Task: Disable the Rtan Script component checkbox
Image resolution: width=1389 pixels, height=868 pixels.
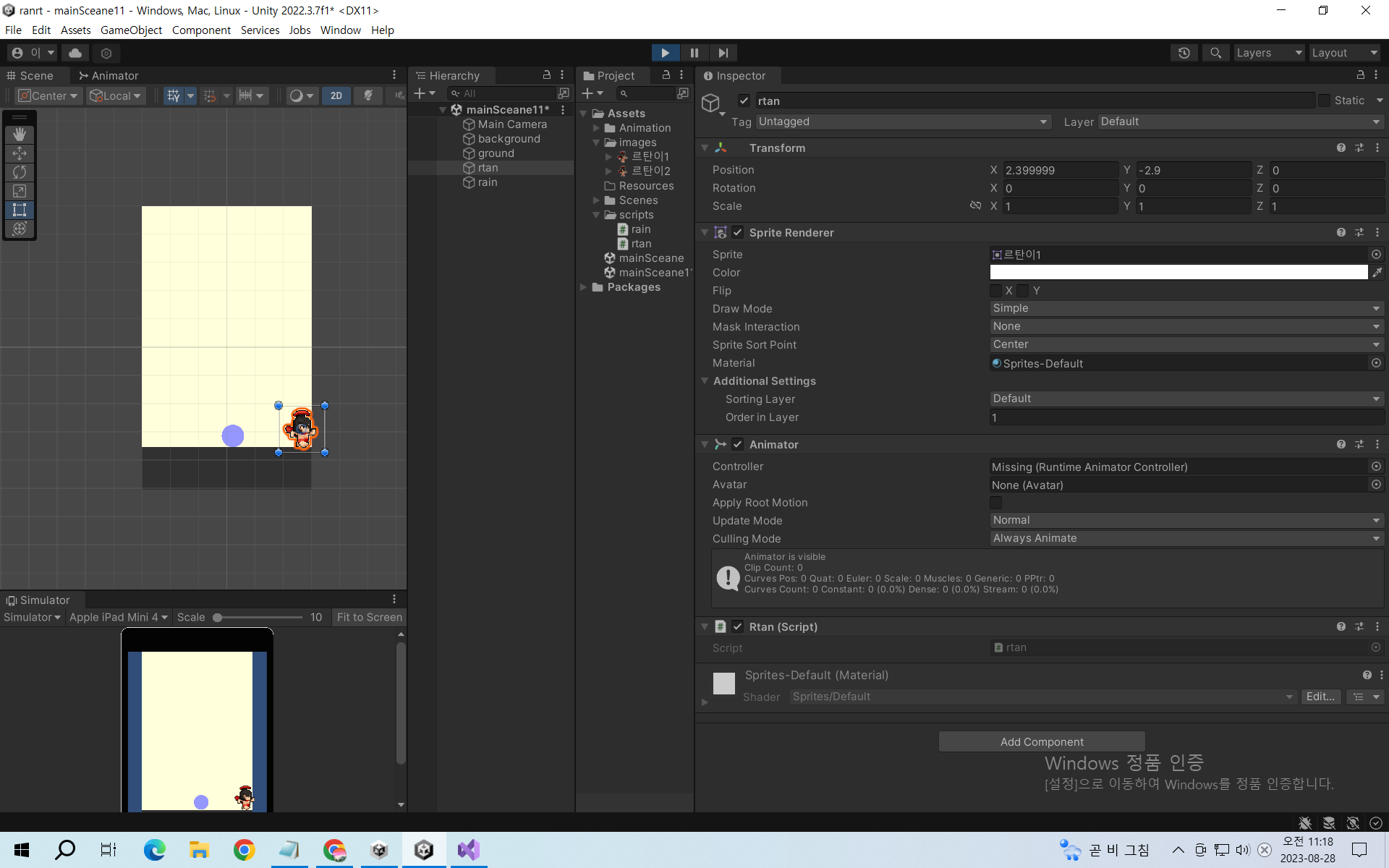Action: pyautogui.click(x=737, y=626)
